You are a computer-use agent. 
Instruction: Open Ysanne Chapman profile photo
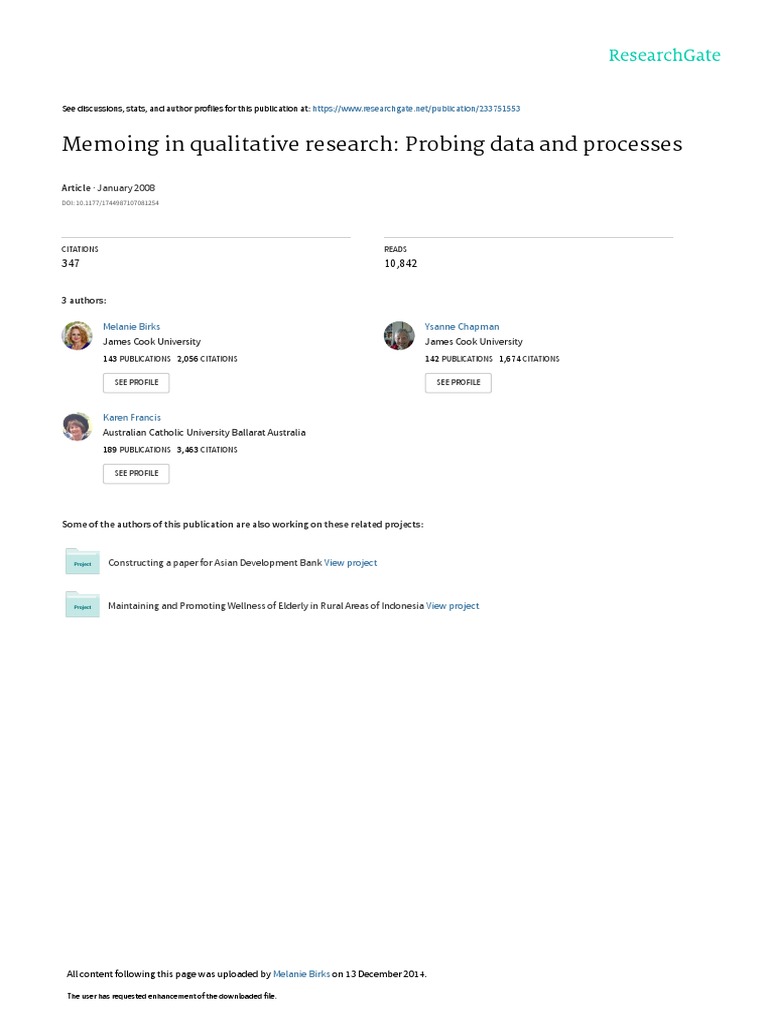tap(399, 336)
